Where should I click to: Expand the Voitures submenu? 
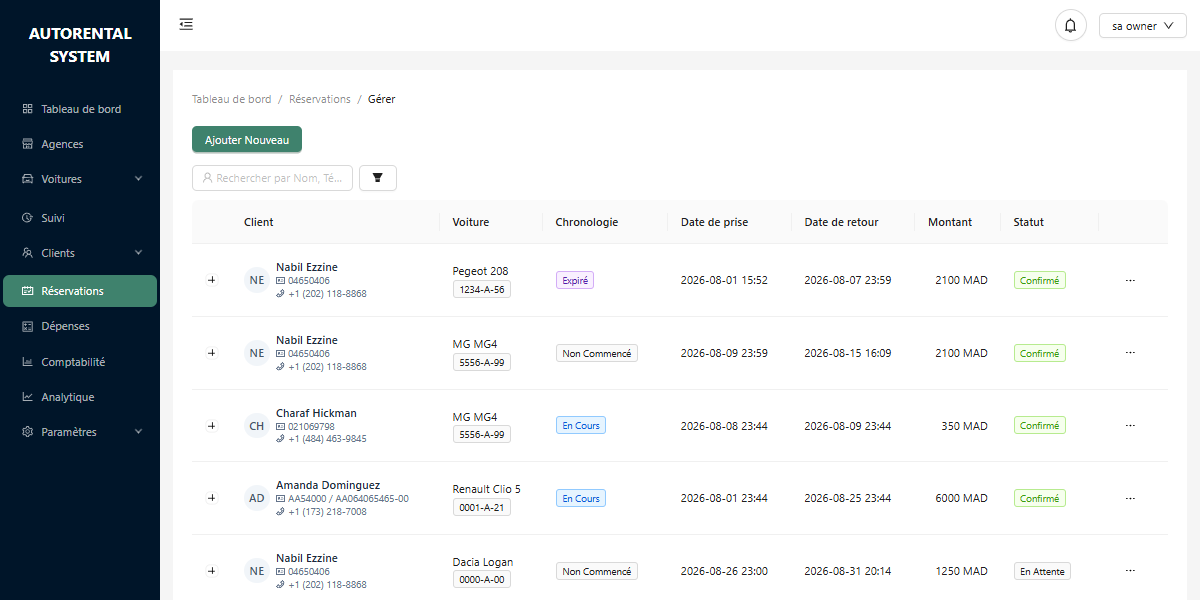click(80, 179)
